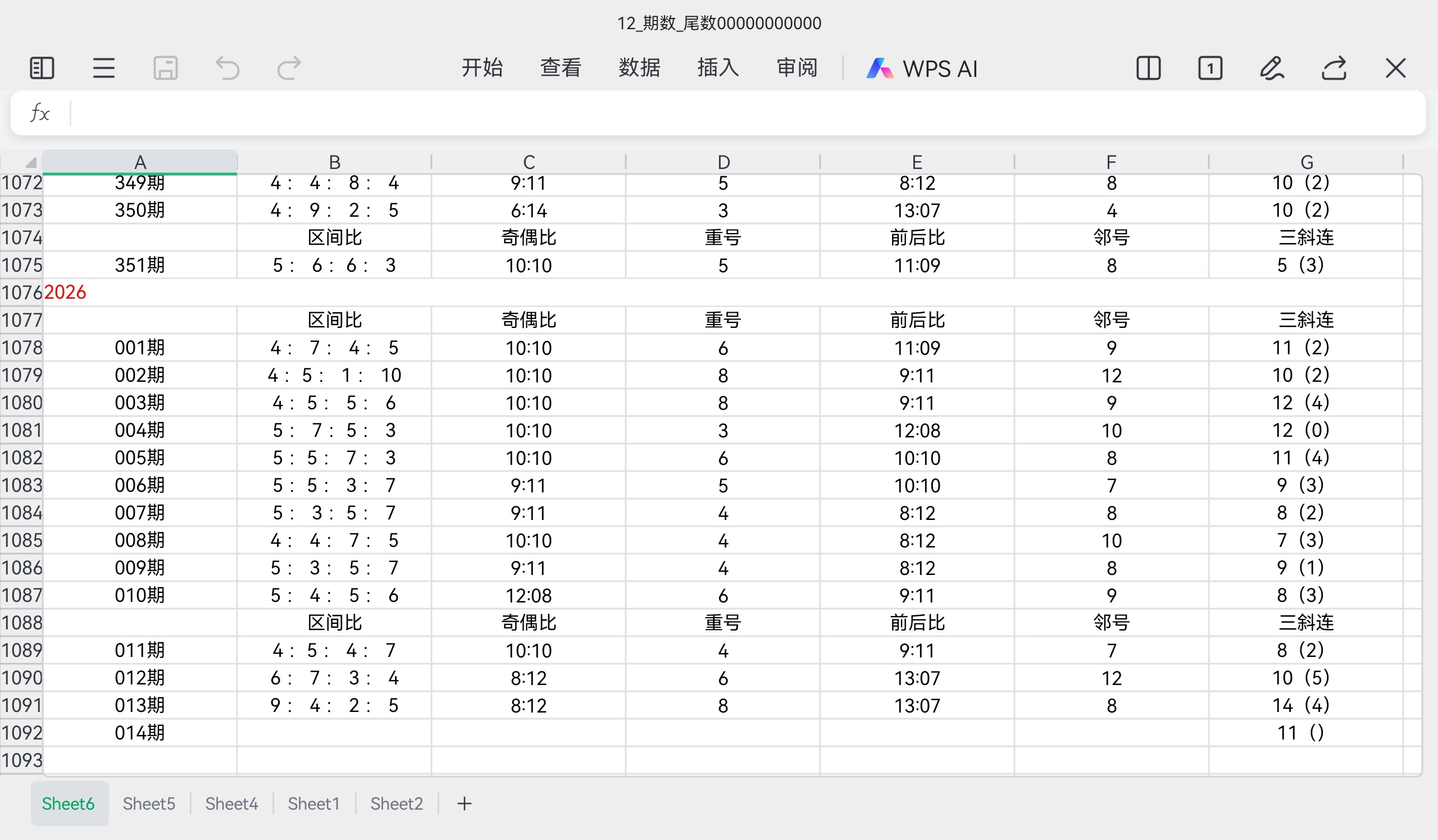
Task: Redo the last action
Action: 289,69
